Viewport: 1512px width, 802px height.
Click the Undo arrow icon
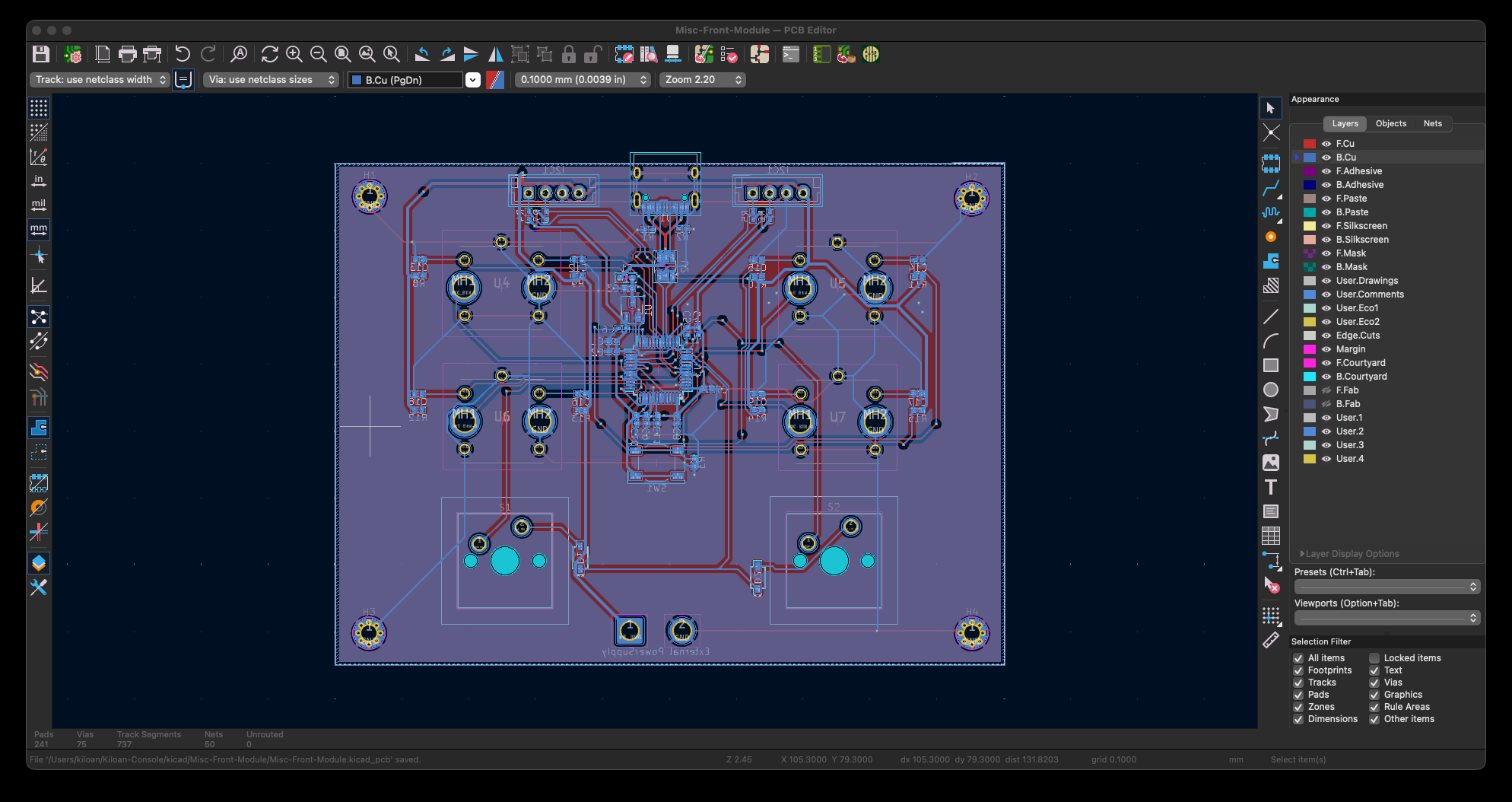[183, 54]
